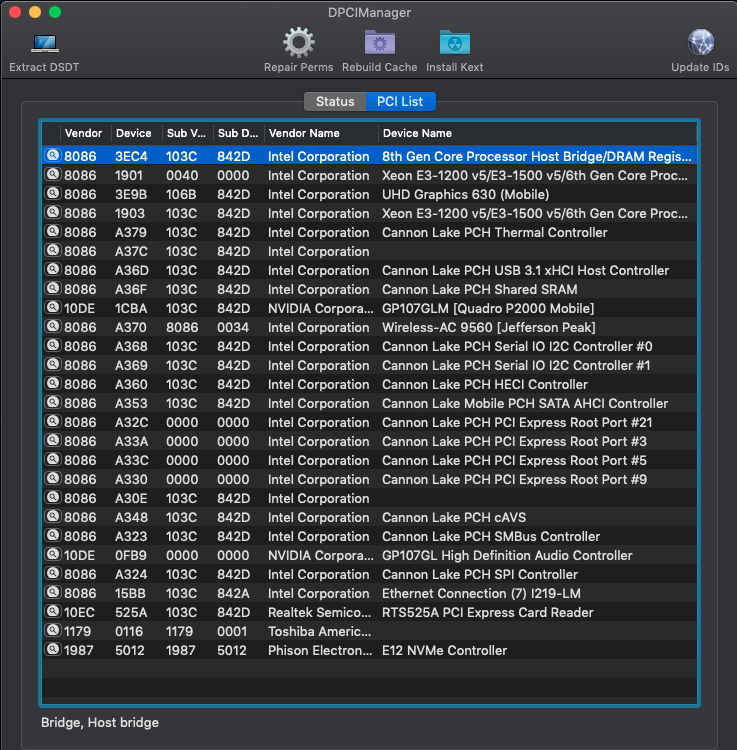Click lookup icon for Wireless-AC 9560 row
The width and height of the screenshot is (737, 750).
53,327
